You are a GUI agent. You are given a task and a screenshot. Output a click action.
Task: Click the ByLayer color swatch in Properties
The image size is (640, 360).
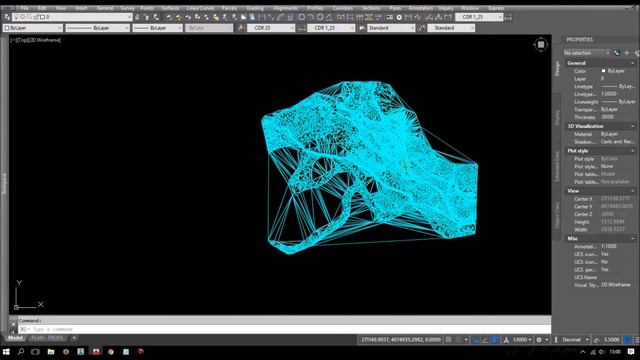pyautogui.click(x=603, y=71)
